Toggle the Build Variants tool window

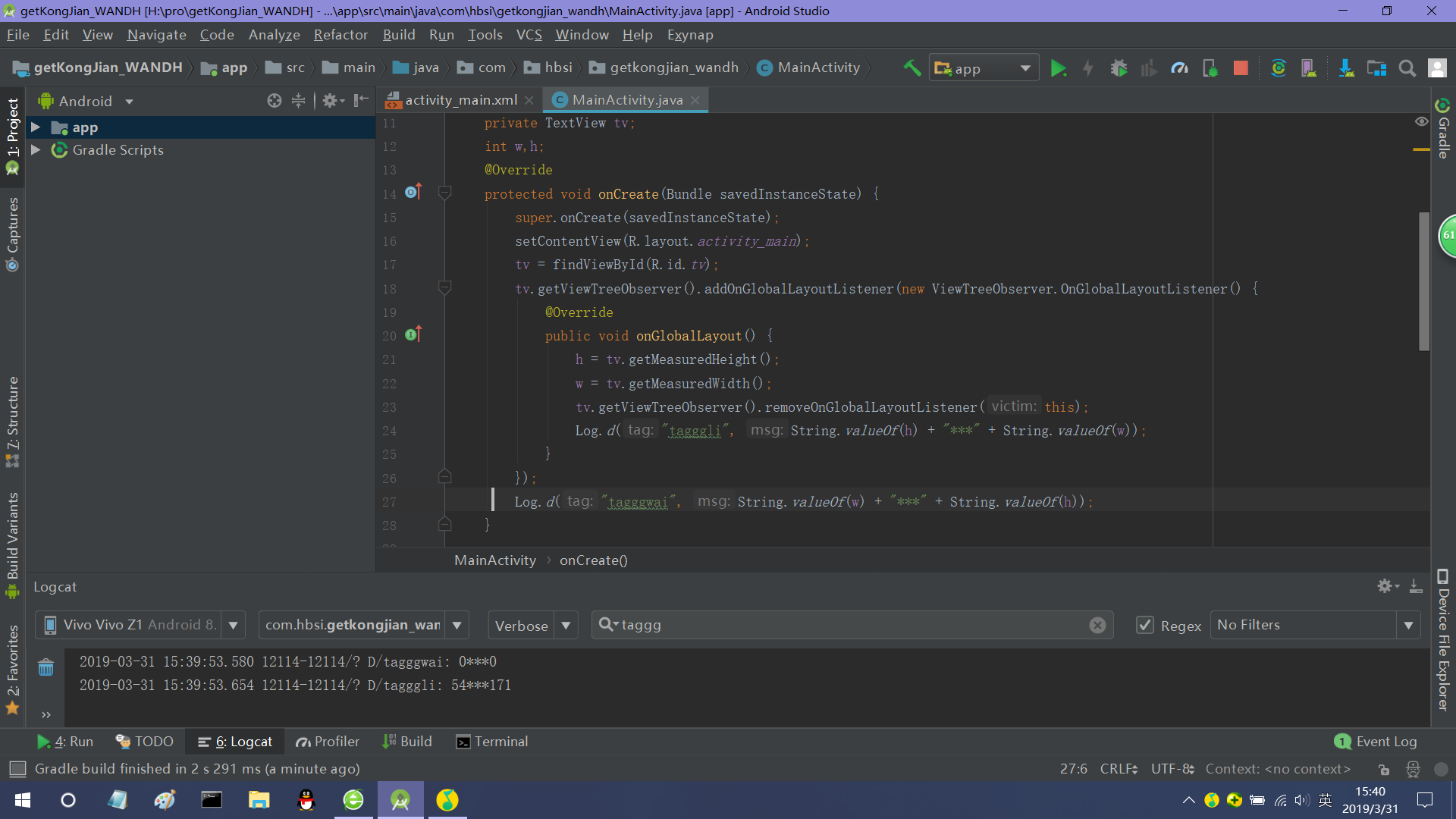pos(12,544)
